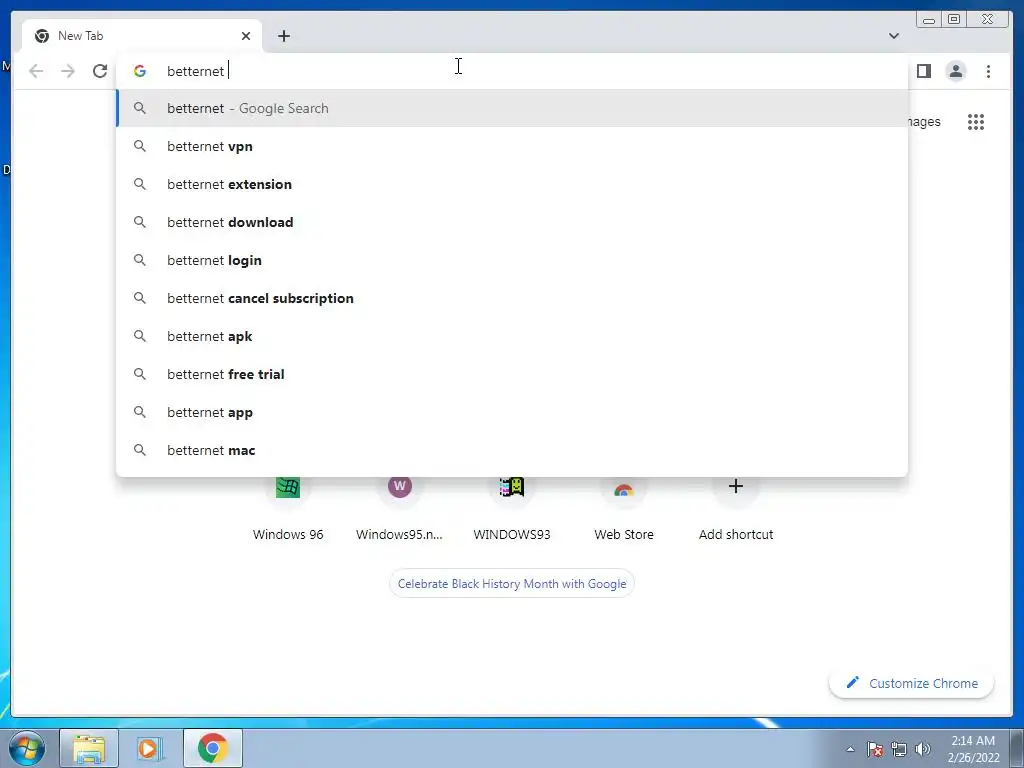Click the Google G icon in address bar
Screen dimensions: 1024x768
pos(140,71)
